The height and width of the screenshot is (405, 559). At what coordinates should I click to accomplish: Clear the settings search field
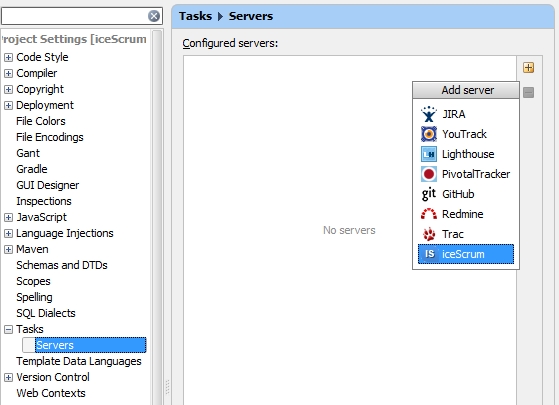(x=154, y=16)
